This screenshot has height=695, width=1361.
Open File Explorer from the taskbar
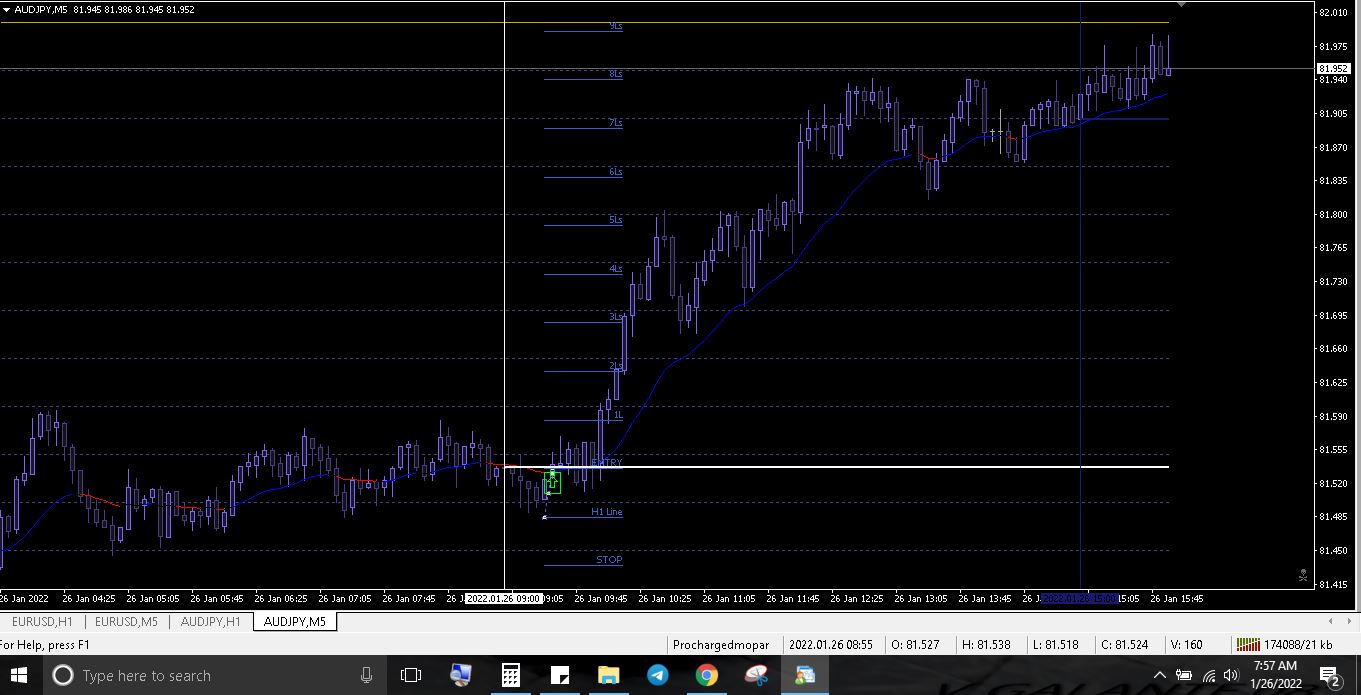pos(608,676)
